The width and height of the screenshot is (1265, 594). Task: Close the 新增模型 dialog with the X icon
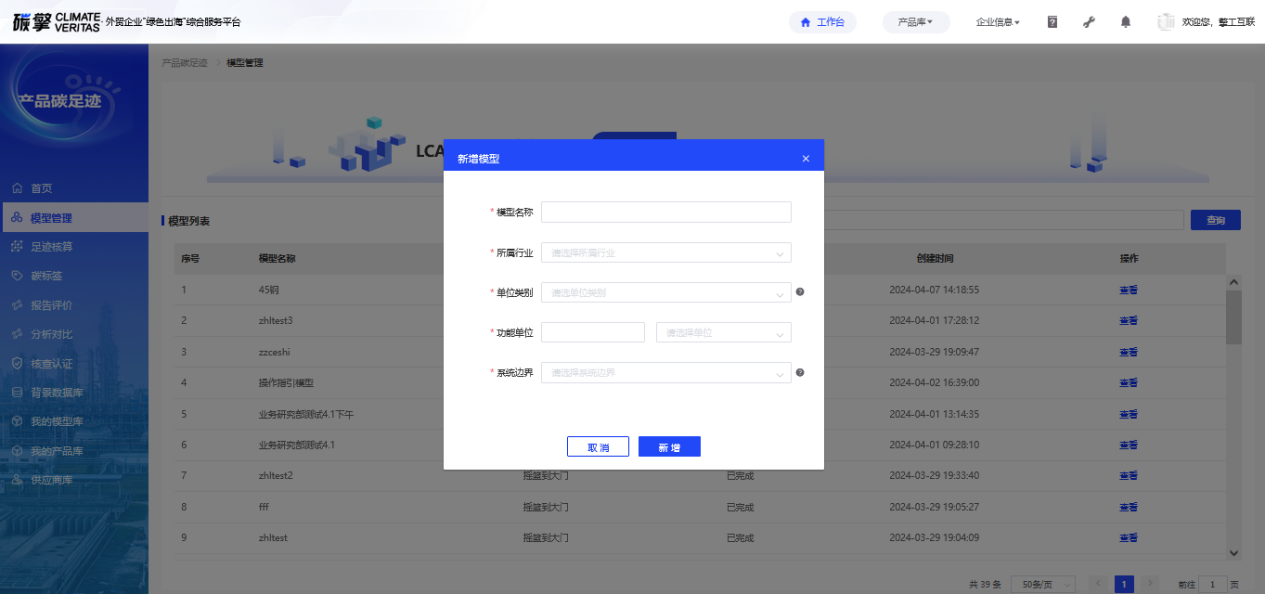(x=805, y=159)
